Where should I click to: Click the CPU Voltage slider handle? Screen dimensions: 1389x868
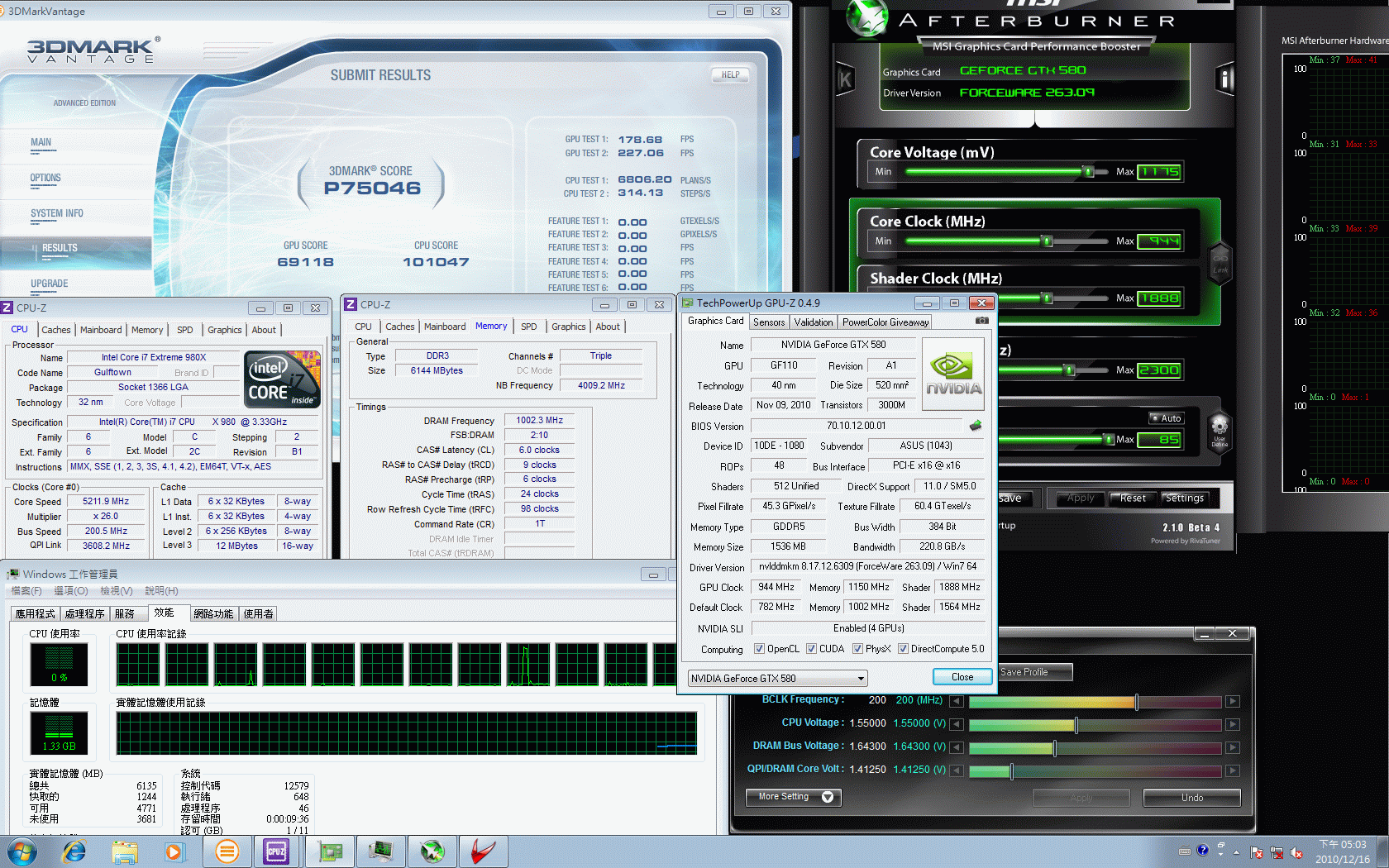click(x=1076, y=725)
